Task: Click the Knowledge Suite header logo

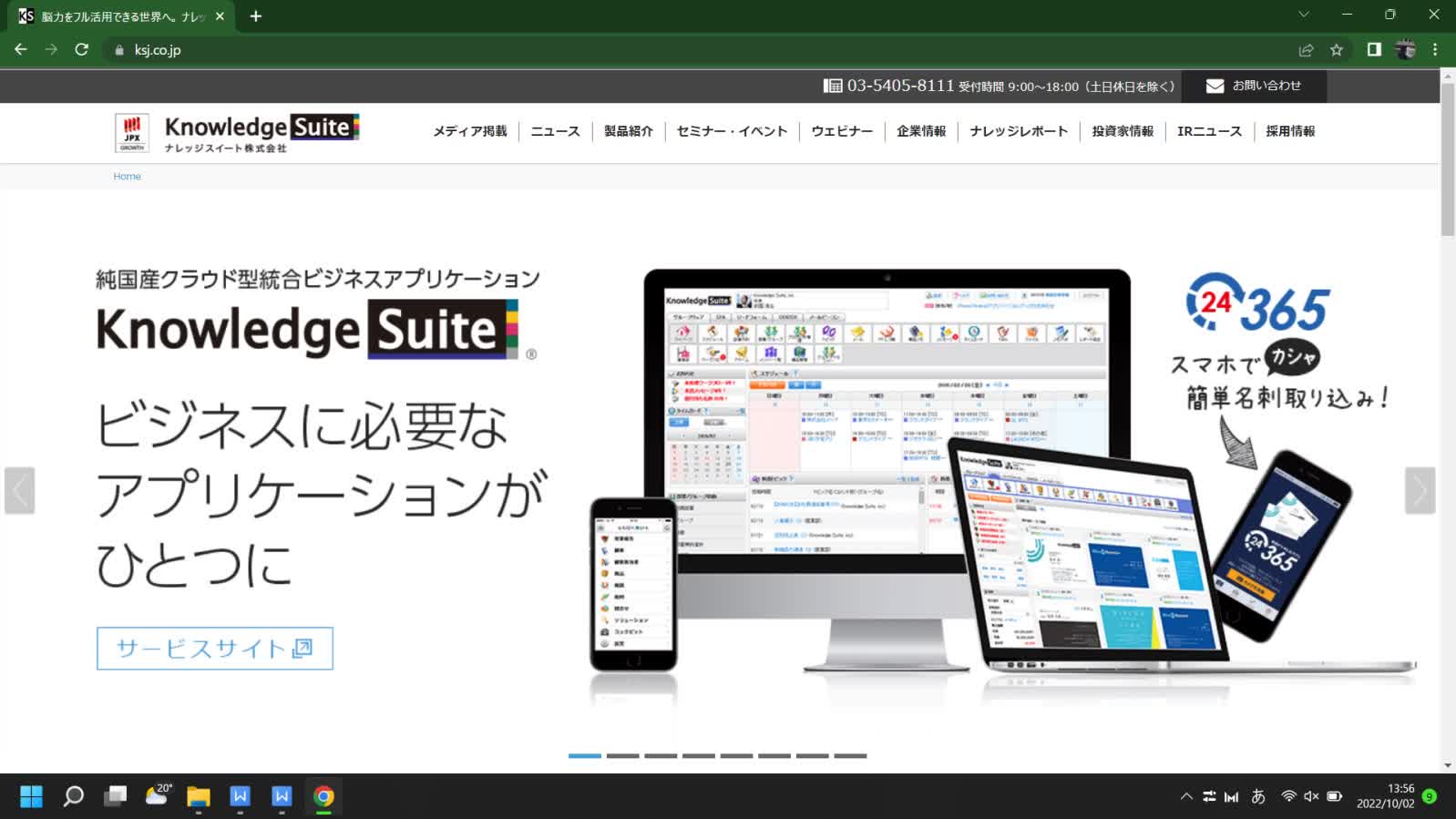Action: (262, 132)
